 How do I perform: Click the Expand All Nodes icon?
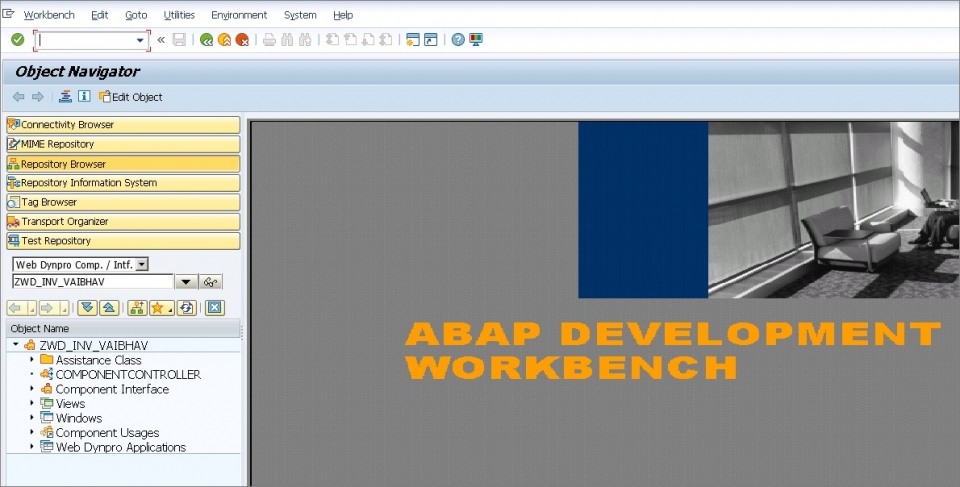(88, 308)
